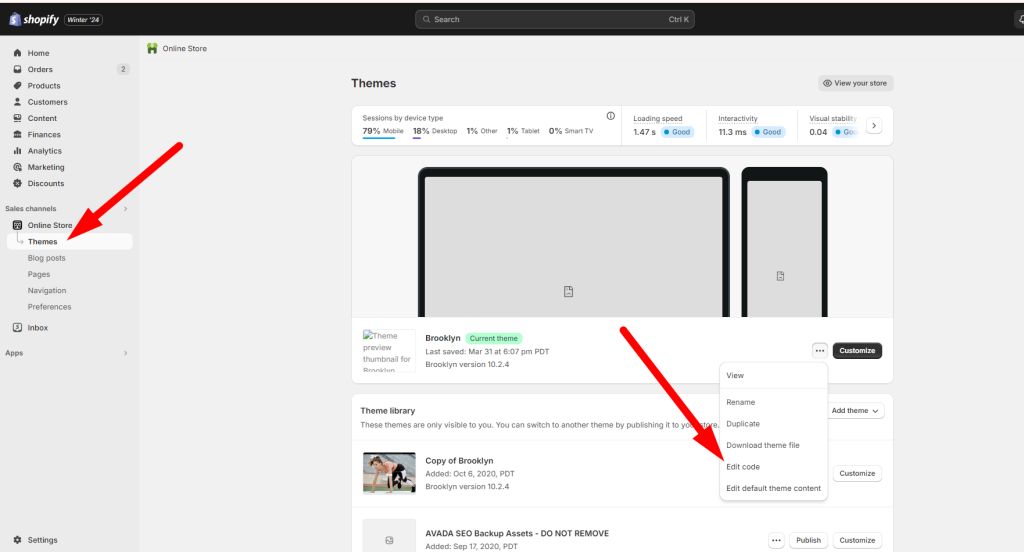Show the next performance metrics
The width and height of the screenshot is (1024, 552).
tap(874, 125)
